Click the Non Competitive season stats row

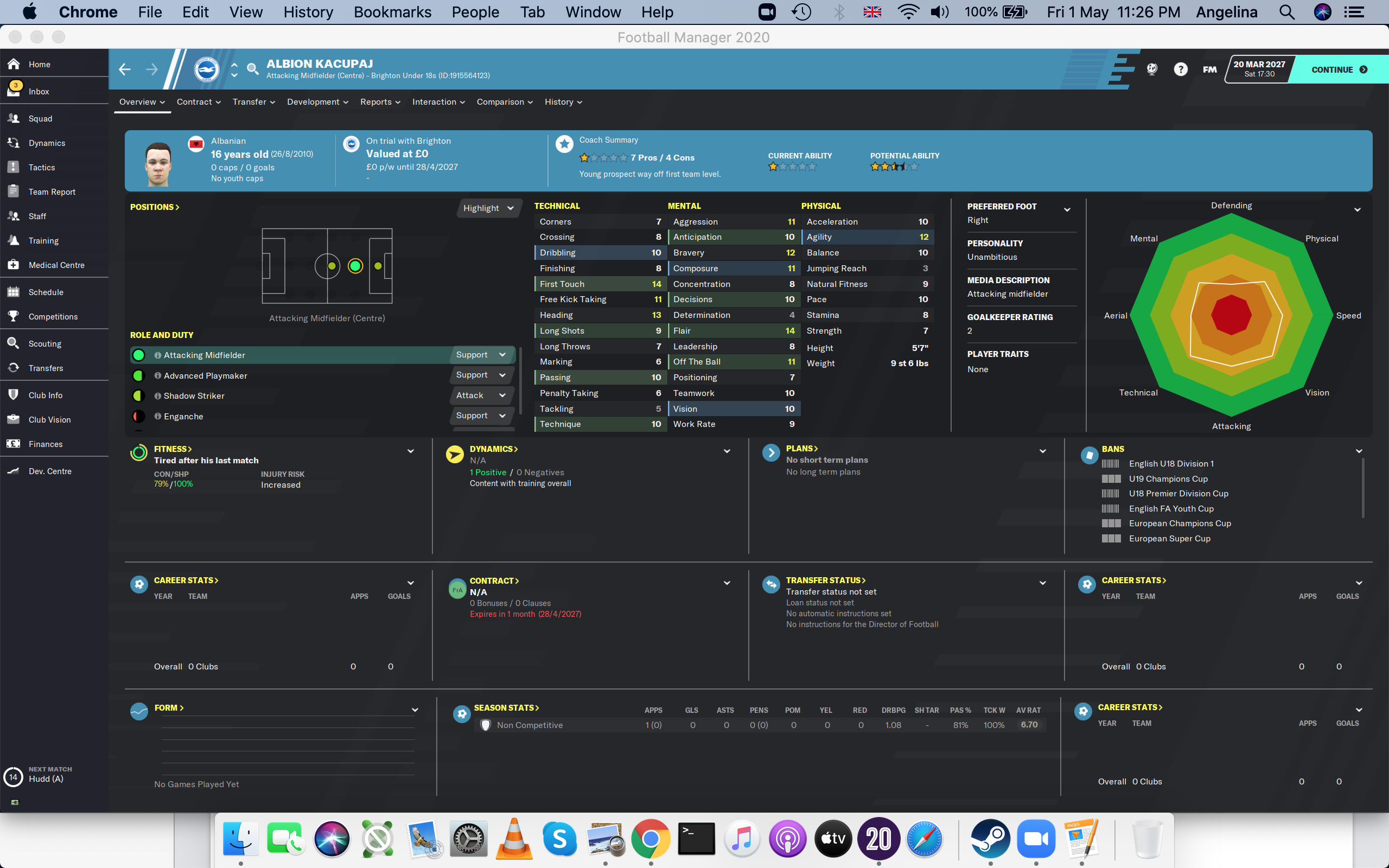760,725
